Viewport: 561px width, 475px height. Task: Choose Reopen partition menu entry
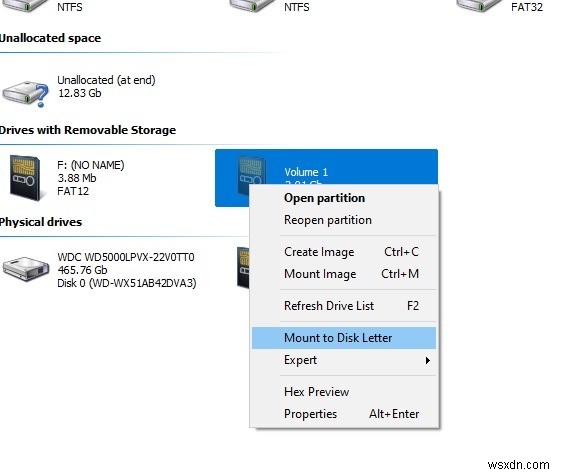point(344,220)
